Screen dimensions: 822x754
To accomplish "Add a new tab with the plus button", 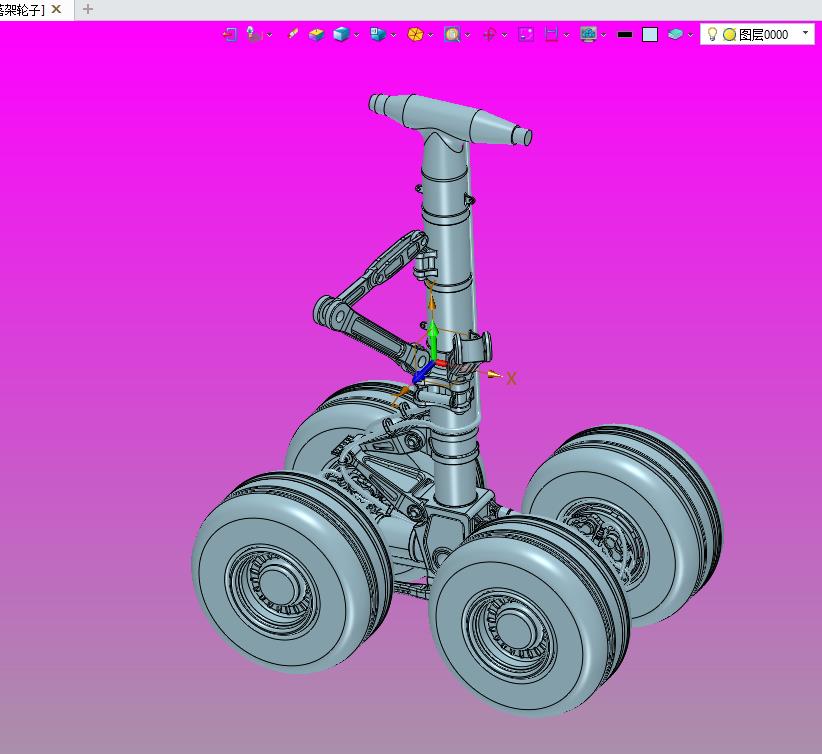I will pos(88,9).
